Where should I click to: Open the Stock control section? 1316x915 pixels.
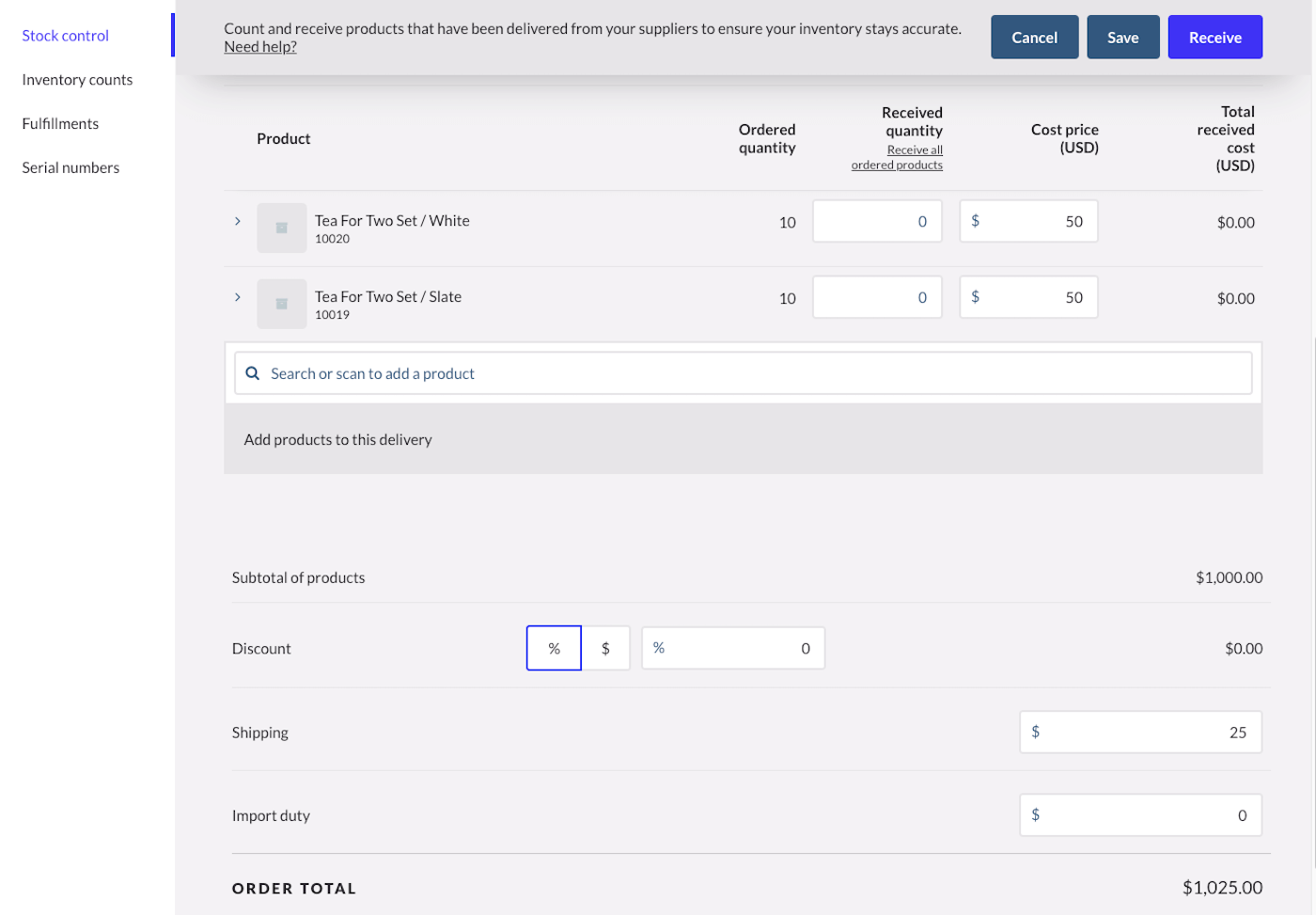pos(66,36)
